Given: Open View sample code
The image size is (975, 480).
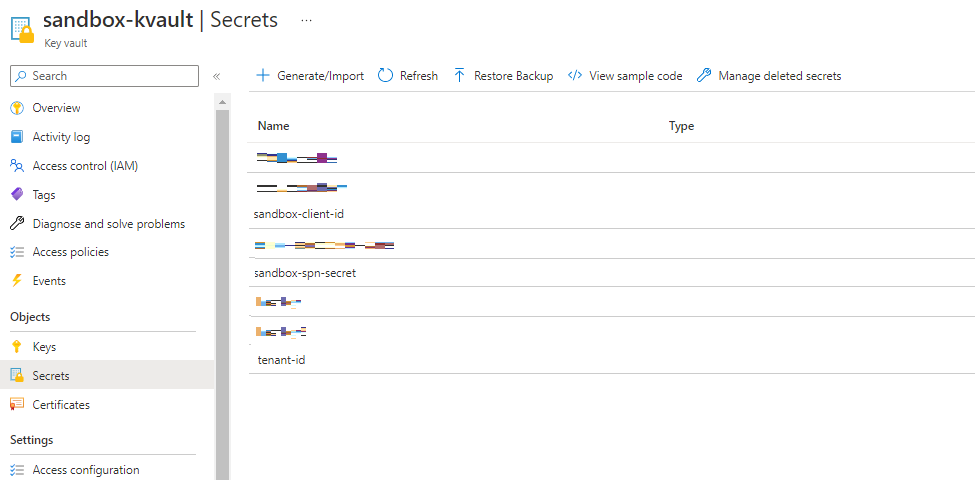Looking at the screenshot, I should [x=625, y=76].
